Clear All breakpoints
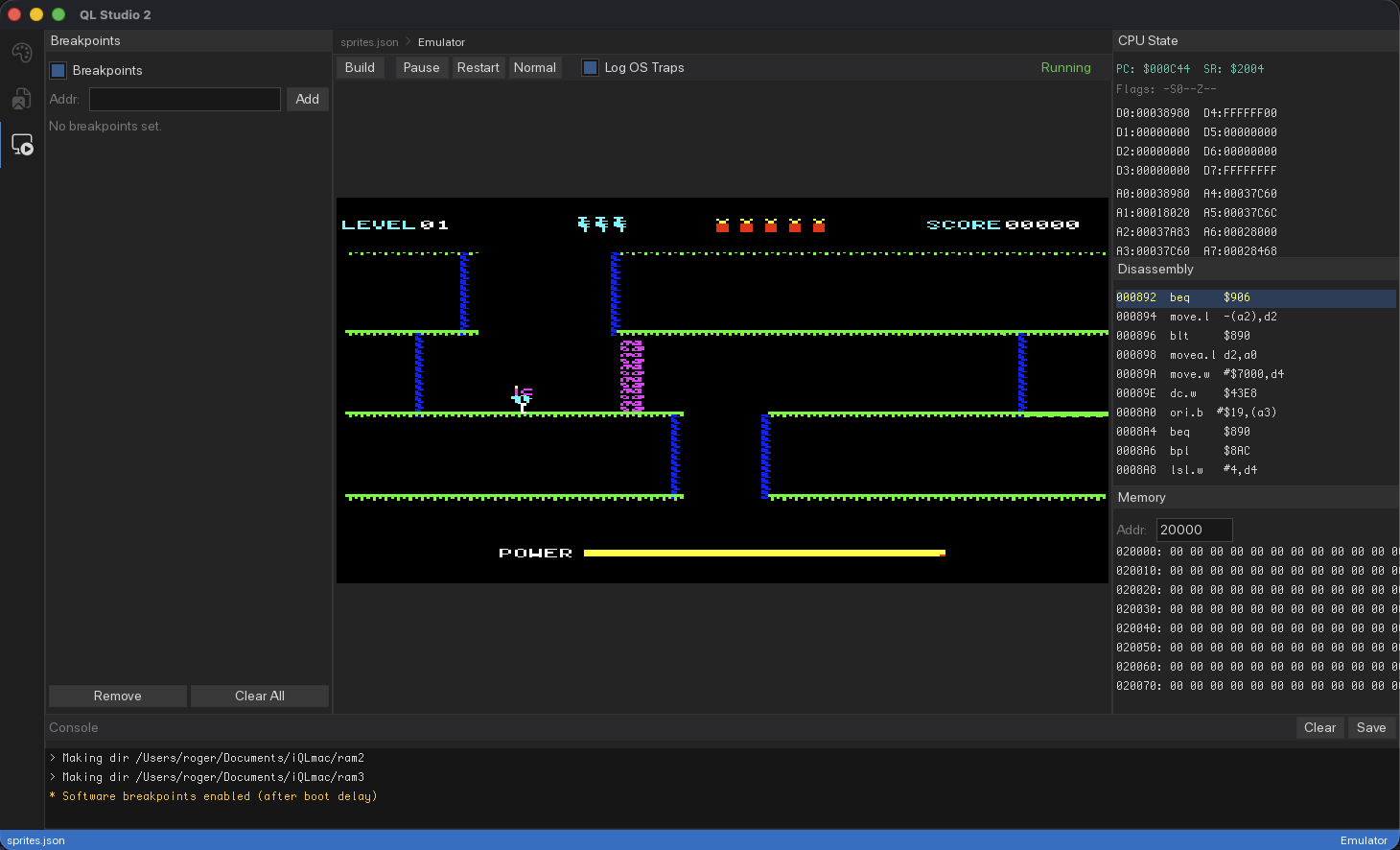 (260, 696)
